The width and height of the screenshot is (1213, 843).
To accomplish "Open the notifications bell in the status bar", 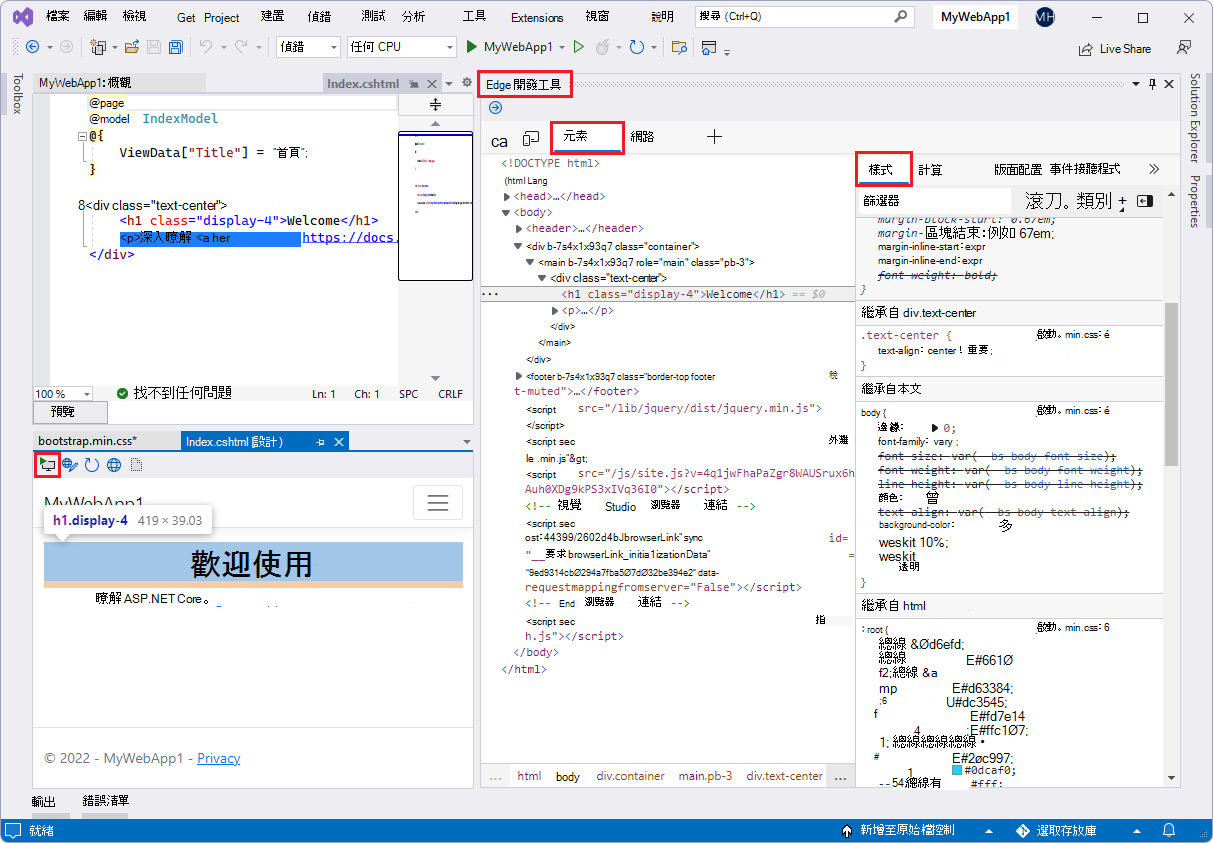I will pos(1168,830).
